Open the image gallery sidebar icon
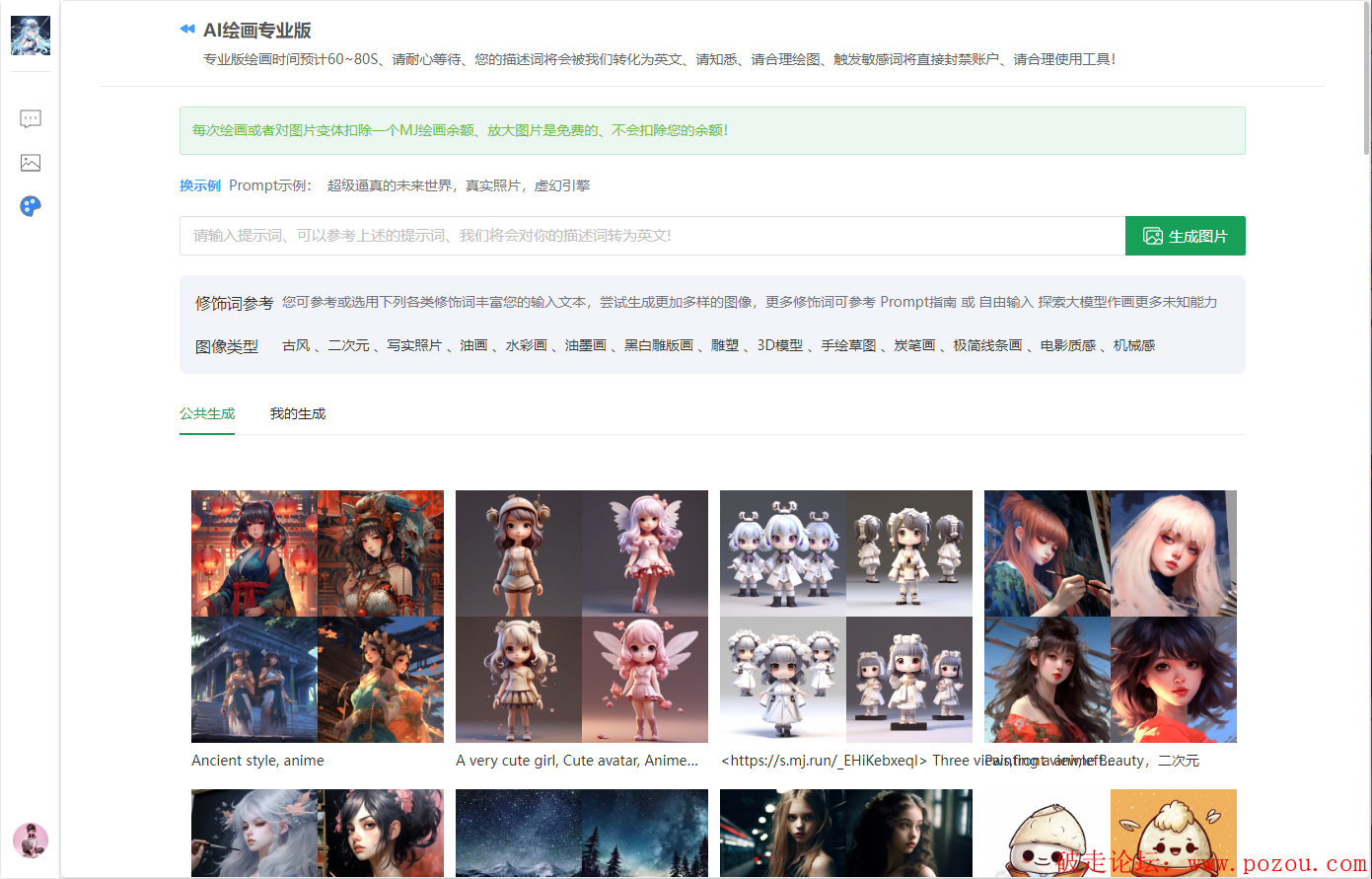The height and width of the screenshot is (879, 1372). [31, 163]
